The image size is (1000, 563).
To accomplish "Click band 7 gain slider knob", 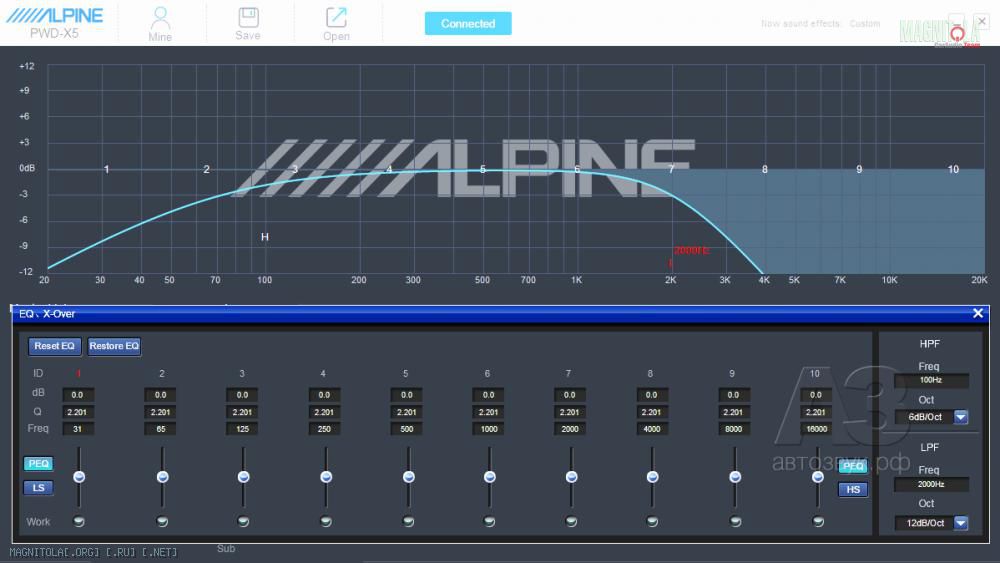I will point(571,477).
